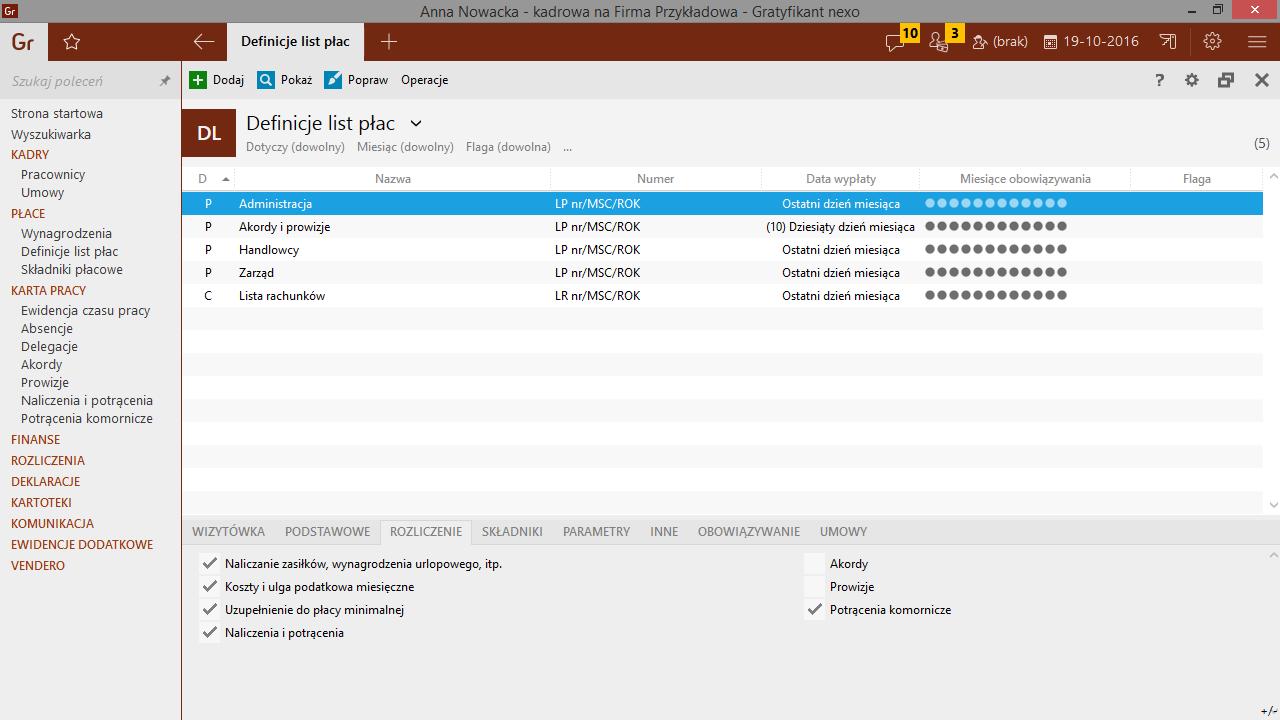This screenshot has height=720, width=1280.
Task: Toggle the Potrącenia komornicze checkbox
Action: (814, 610)
